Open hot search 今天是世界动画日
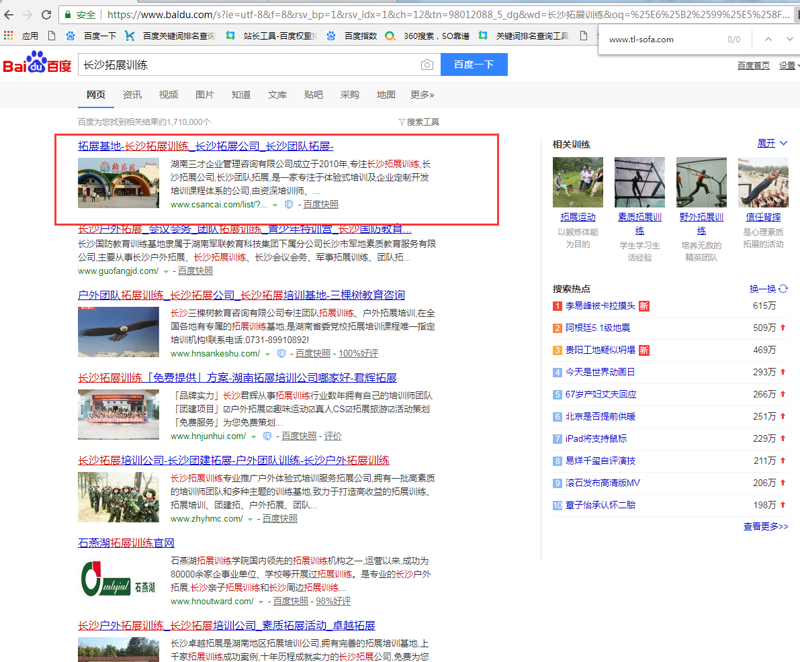This screenshot has width=800, height=662. [x=600, y=372]
